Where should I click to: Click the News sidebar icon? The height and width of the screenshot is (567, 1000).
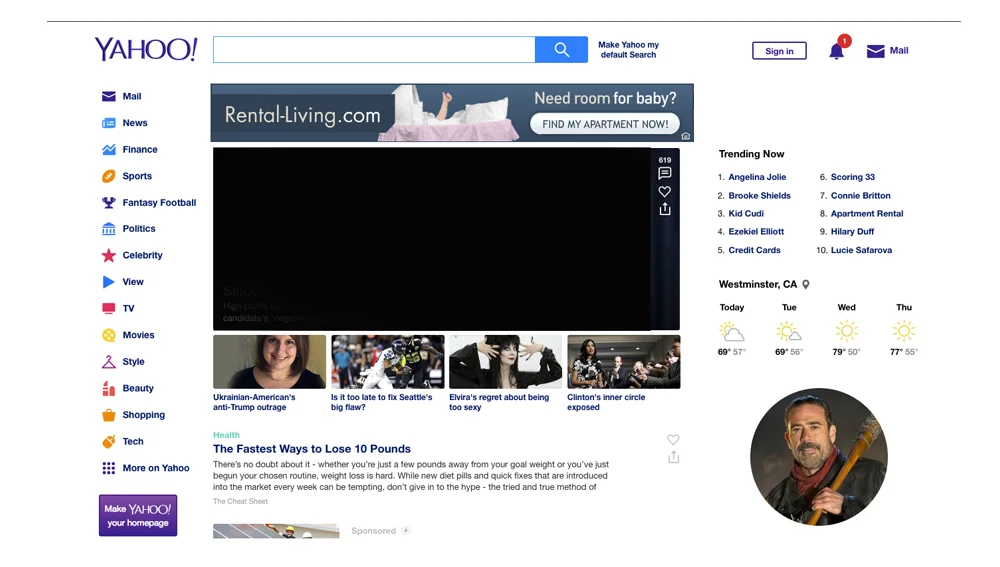109,123
